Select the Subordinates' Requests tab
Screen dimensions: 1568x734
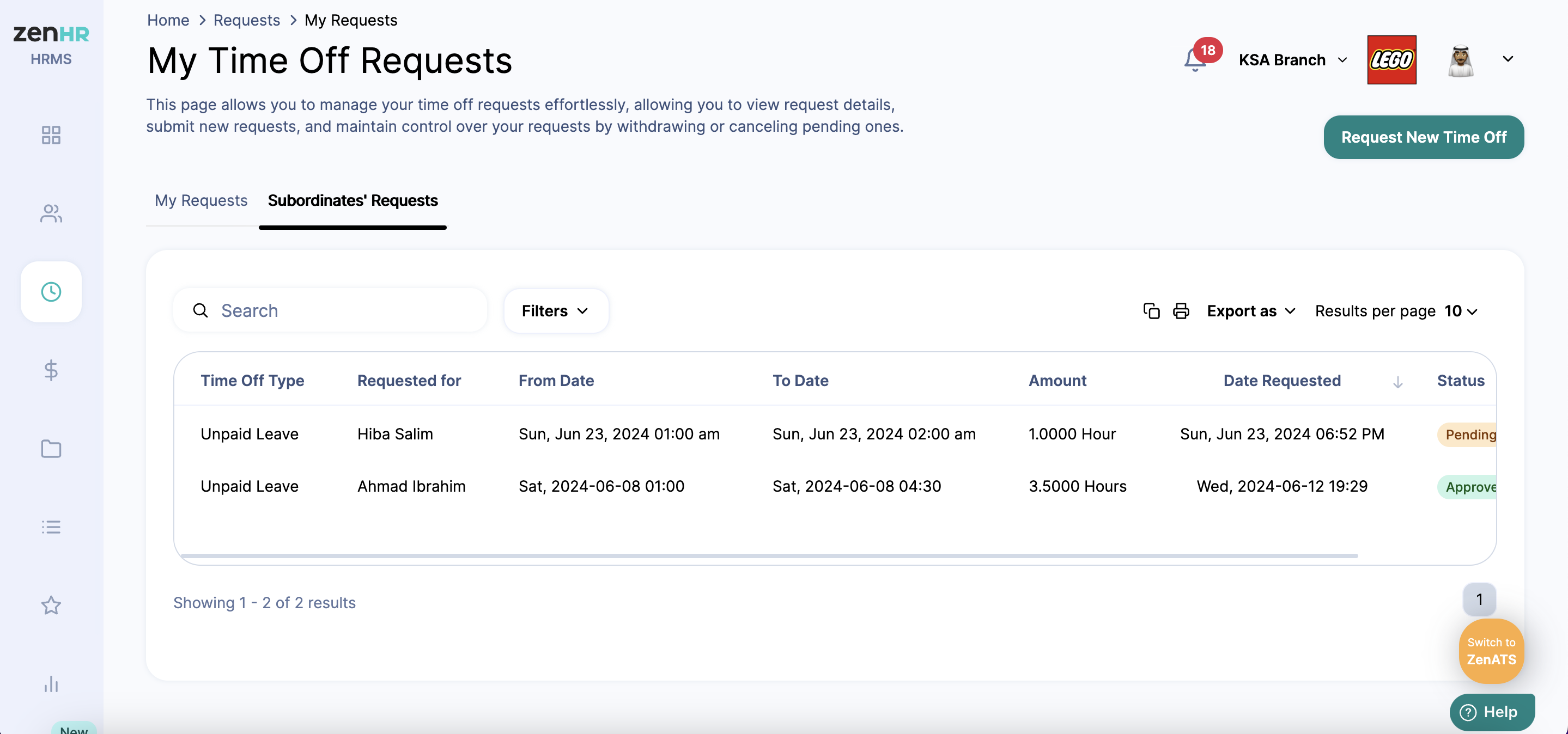(353, 201)
